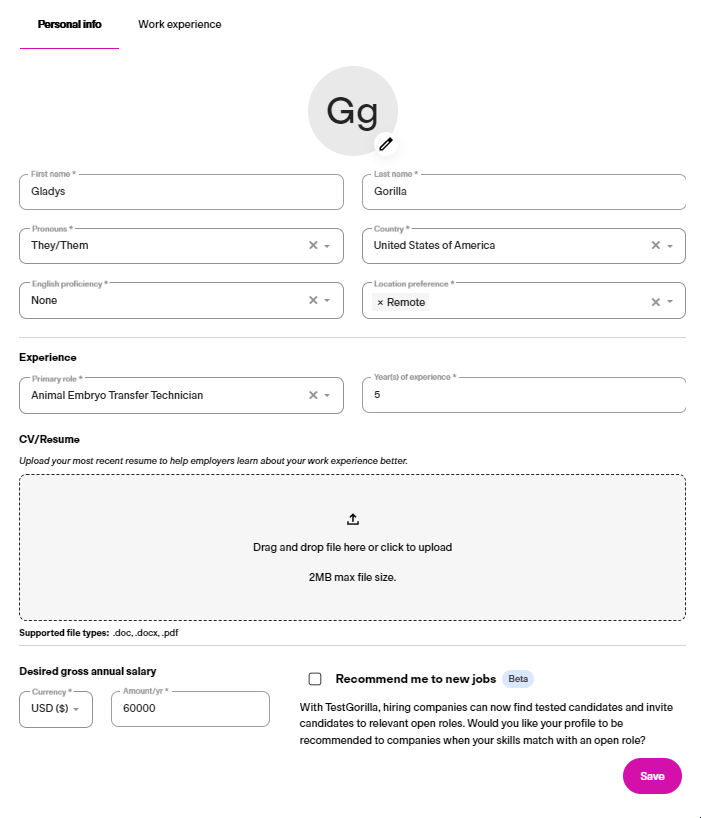Clear the Country field value
701x818 pixels.
click(x=656, y=245)
